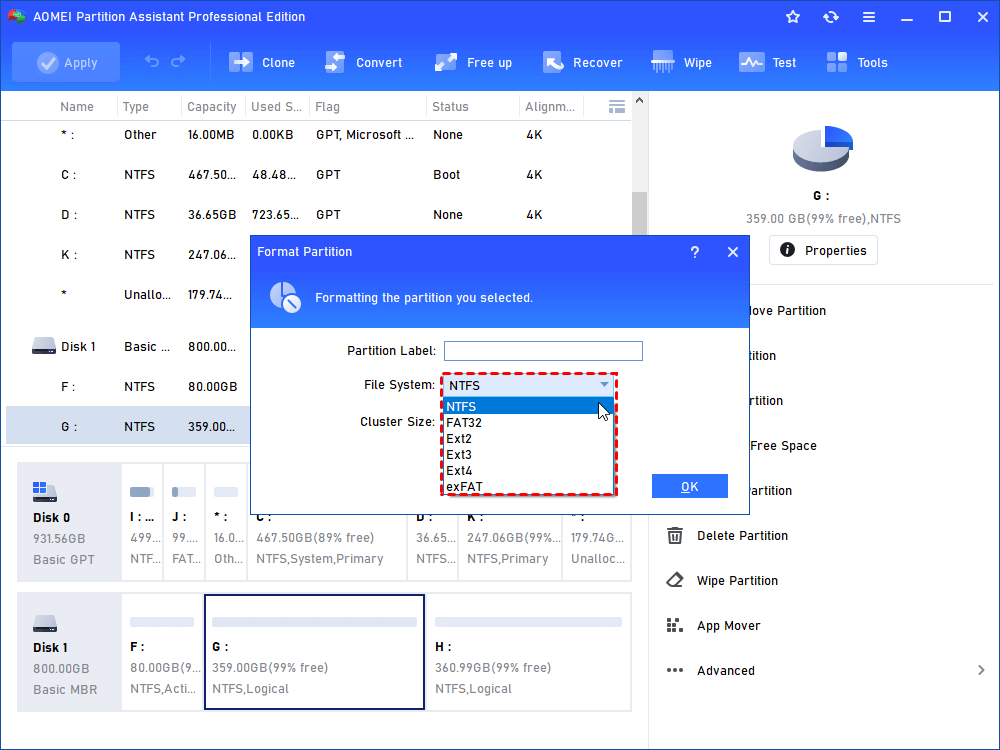Viewport: 1000px width, 750px height.
Task: Click the Apply checkmark button
Action: [66, 62]
